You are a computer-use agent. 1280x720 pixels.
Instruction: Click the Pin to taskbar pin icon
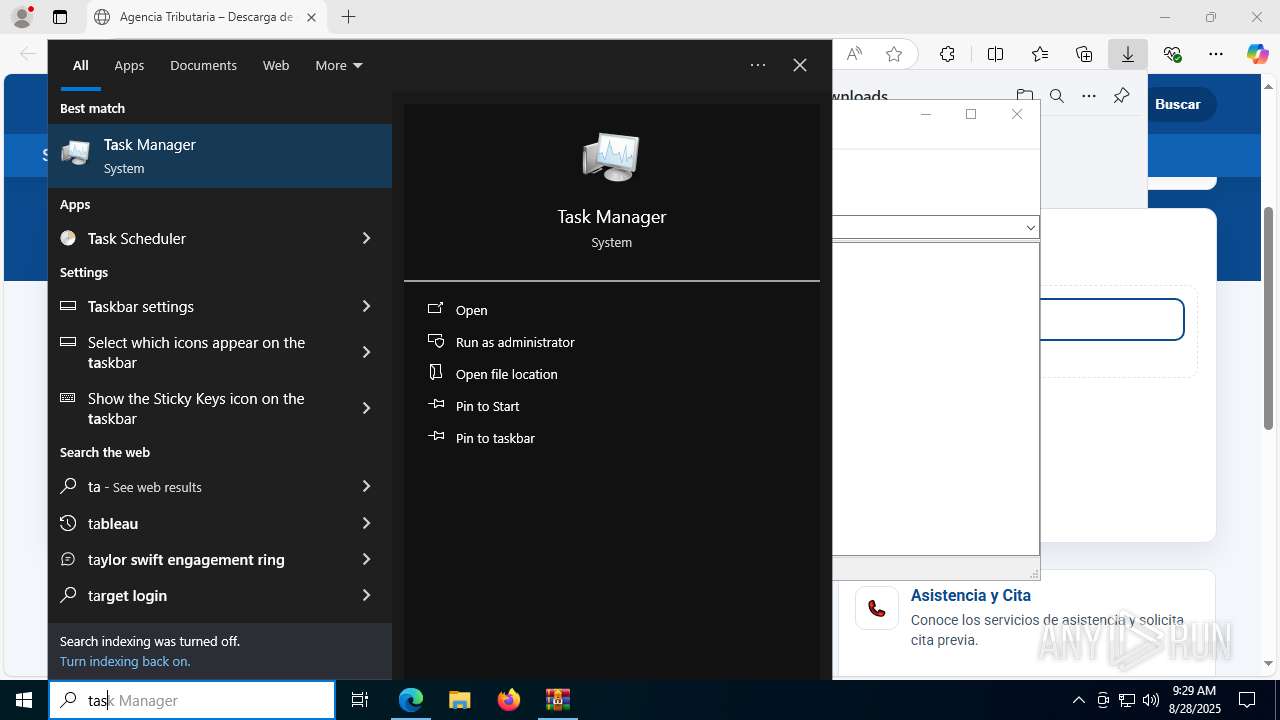click(435, 437)
